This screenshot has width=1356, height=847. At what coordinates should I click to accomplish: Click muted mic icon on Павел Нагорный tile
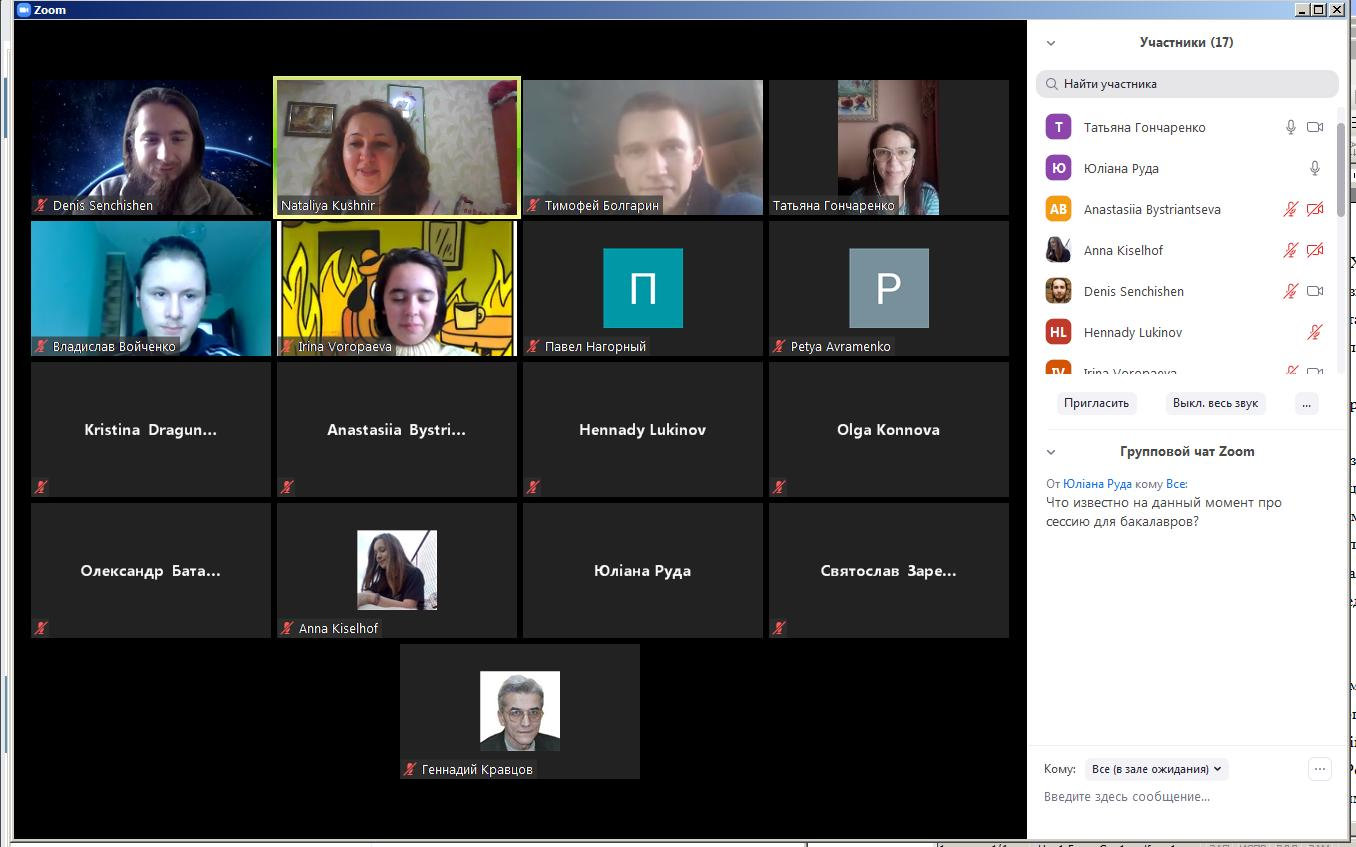tap(533, 346)
